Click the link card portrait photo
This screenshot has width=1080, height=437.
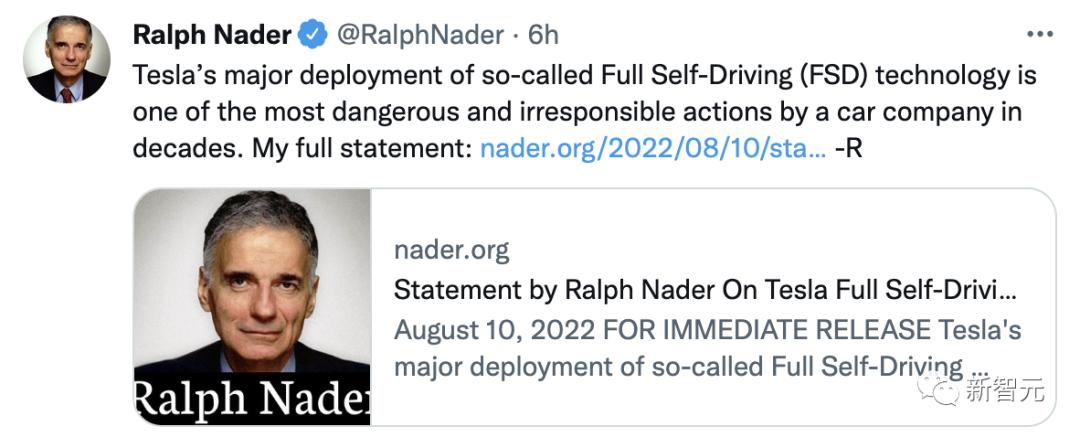(x=252, y=290)
